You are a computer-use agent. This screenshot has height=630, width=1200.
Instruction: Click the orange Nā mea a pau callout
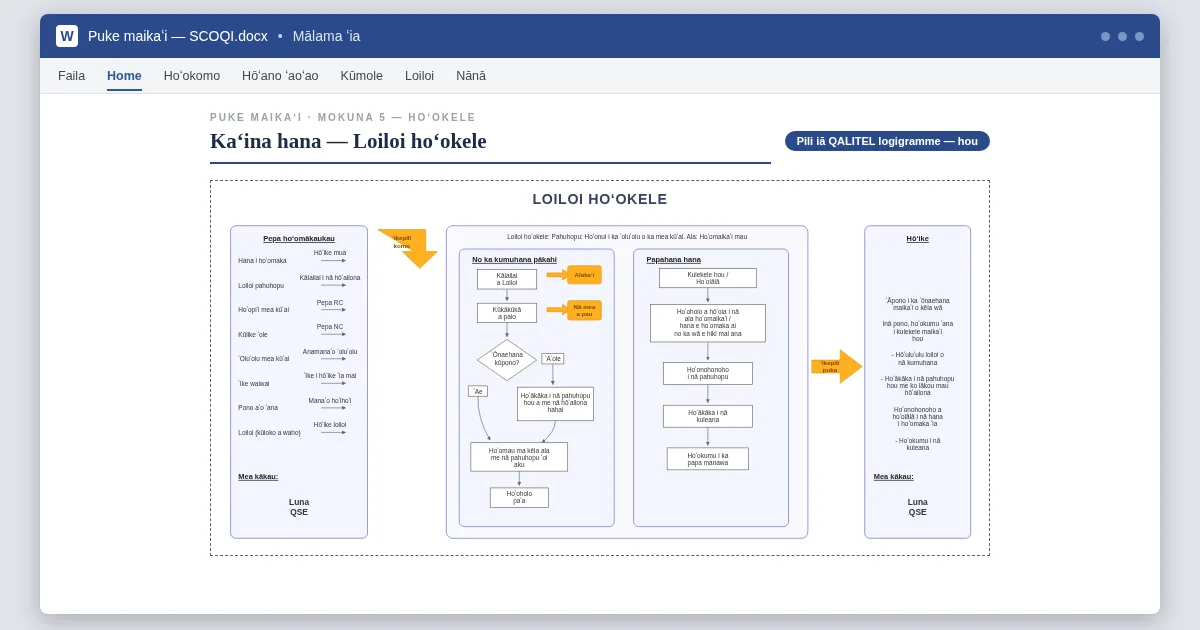coord(584,310)
